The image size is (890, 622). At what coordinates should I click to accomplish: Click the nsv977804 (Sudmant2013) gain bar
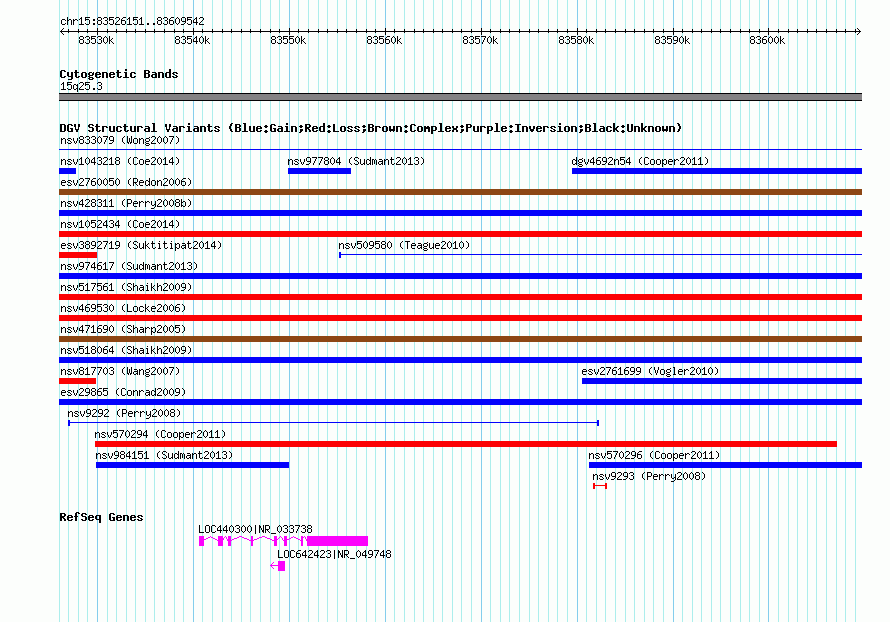tap(319, 171)
